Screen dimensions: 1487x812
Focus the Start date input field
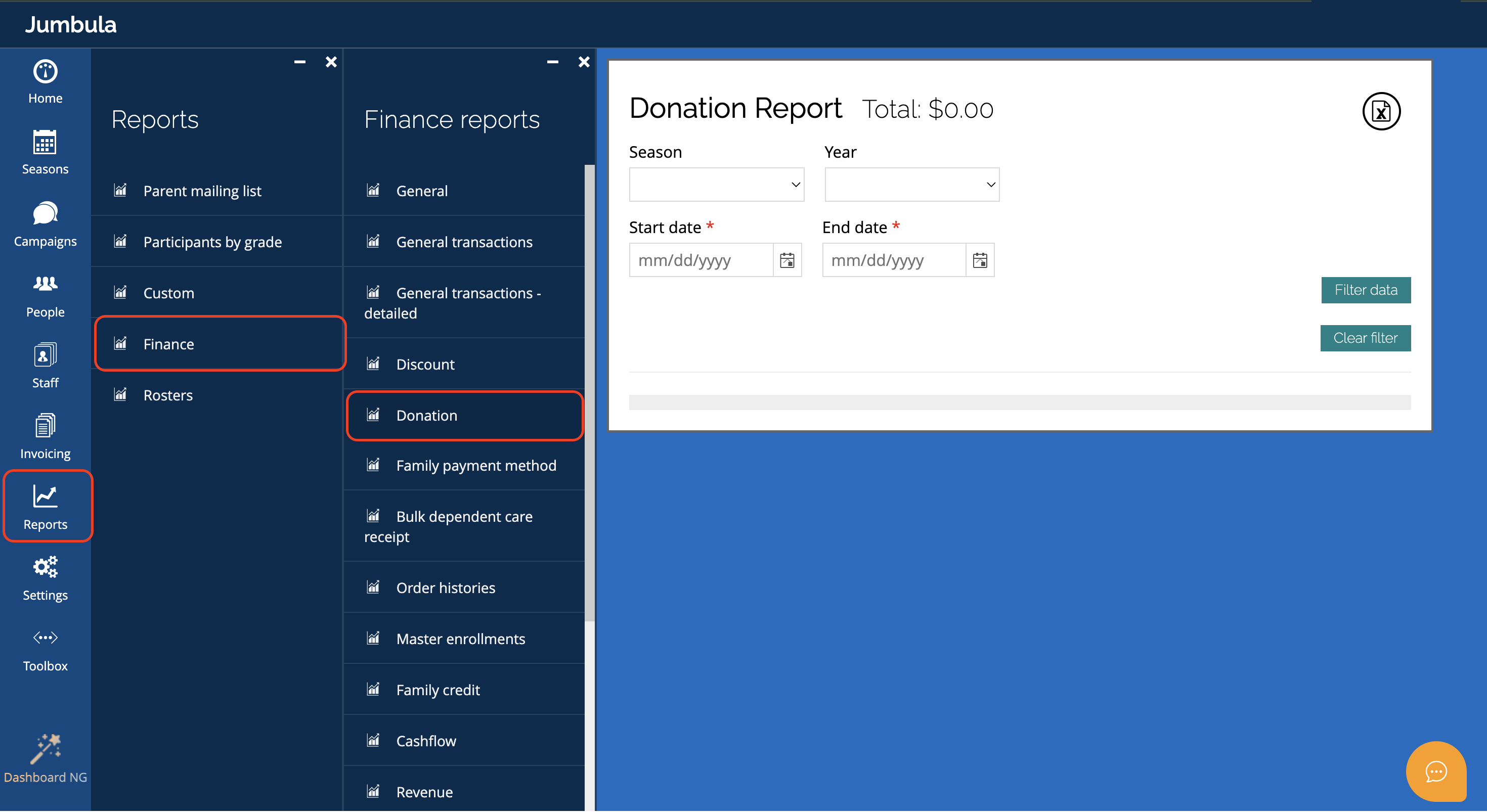(x=701, y=260)
